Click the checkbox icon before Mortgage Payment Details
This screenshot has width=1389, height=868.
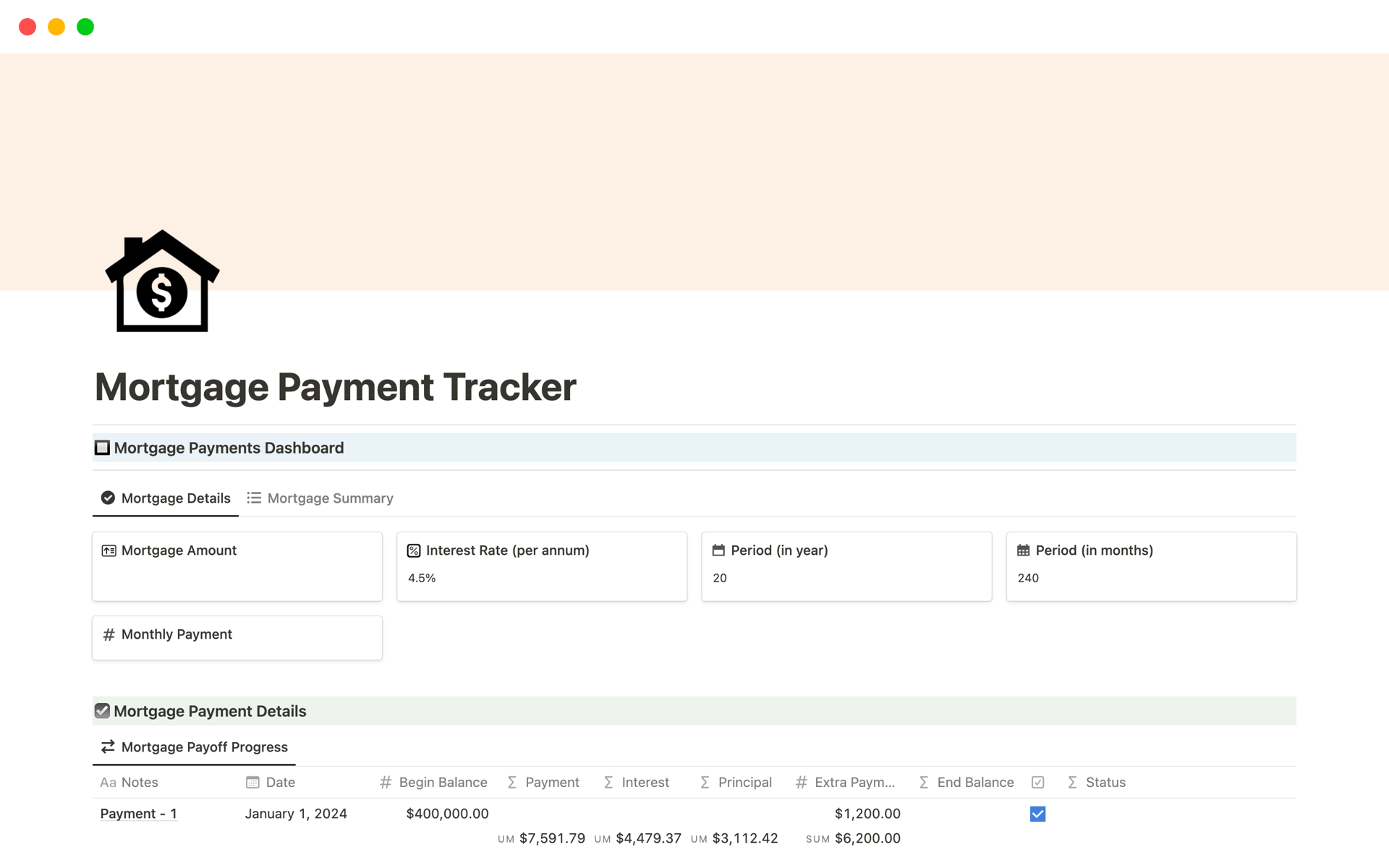click(x=102, y=710)
